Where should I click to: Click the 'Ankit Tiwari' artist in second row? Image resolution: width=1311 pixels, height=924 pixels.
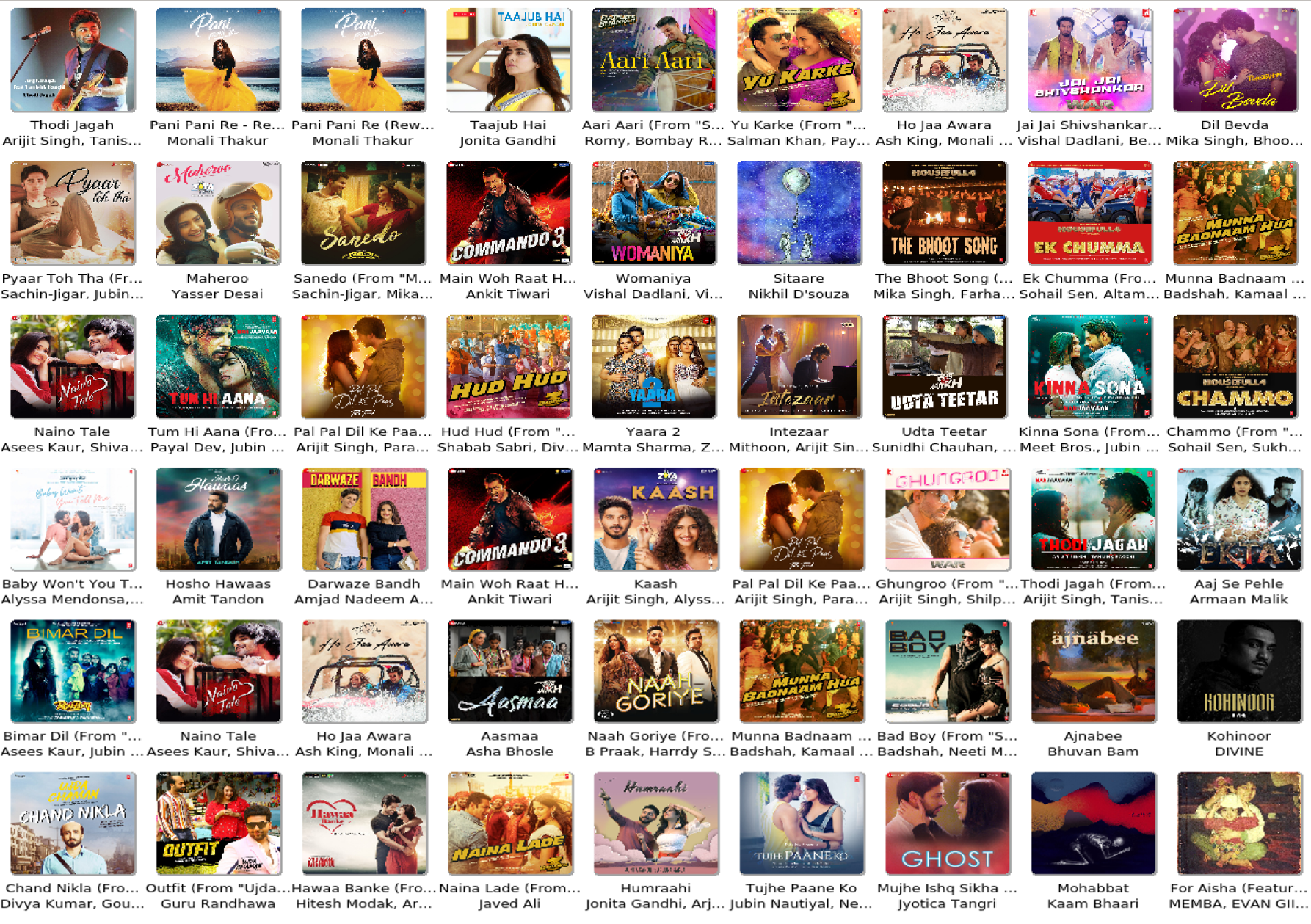pos(508,294)
